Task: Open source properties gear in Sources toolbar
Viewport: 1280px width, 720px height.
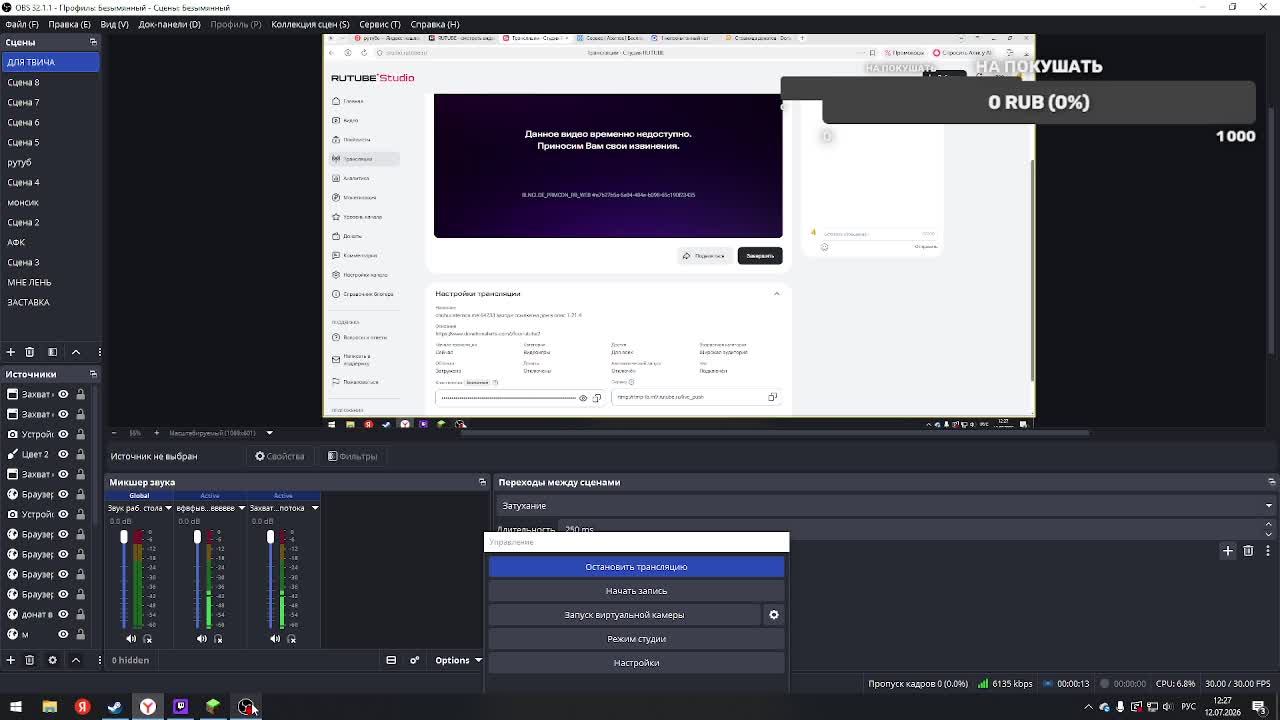Action: [53, 660]
